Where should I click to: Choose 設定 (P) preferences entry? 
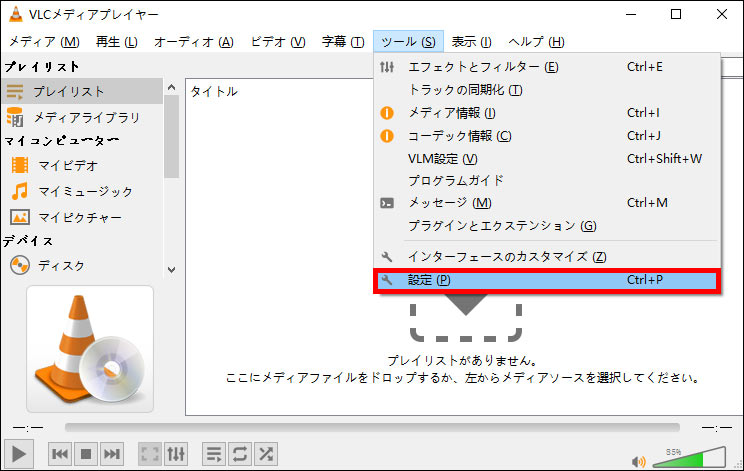tap(547, 280)
